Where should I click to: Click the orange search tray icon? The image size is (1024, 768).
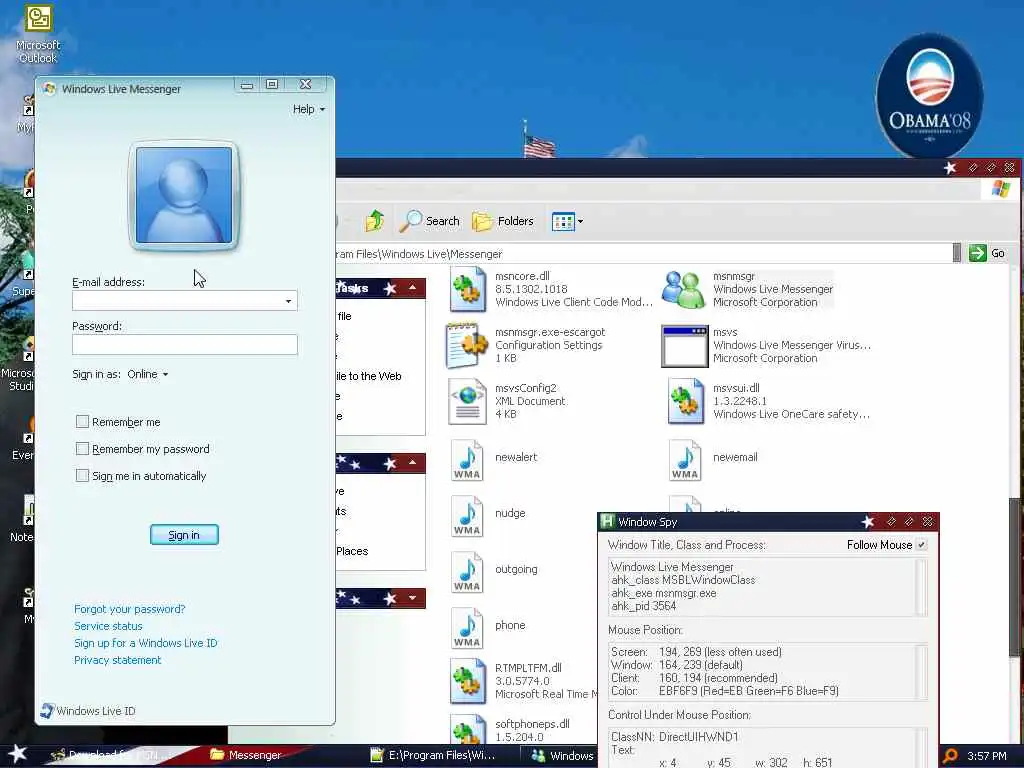tap(950, 756)
